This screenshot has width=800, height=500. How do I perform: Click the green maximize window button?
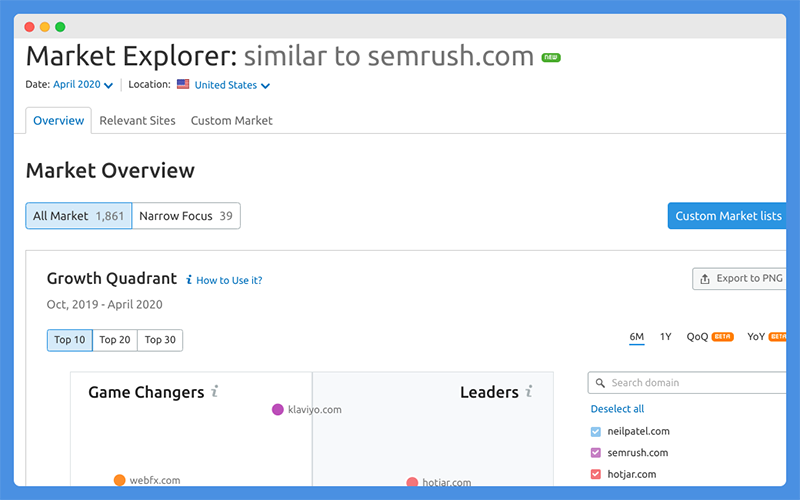coord(60,27)
